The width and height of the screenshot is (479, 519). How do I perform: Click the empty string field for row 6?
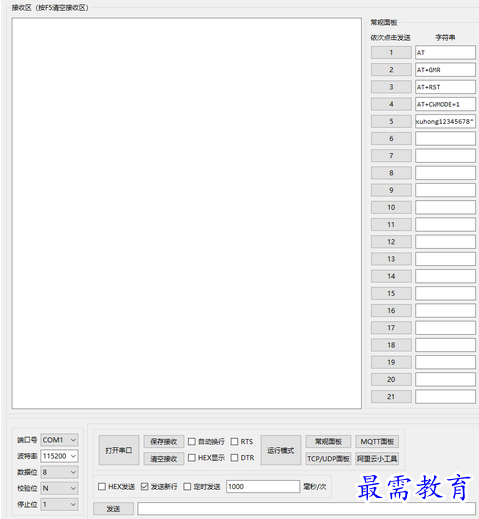(445, 138)
